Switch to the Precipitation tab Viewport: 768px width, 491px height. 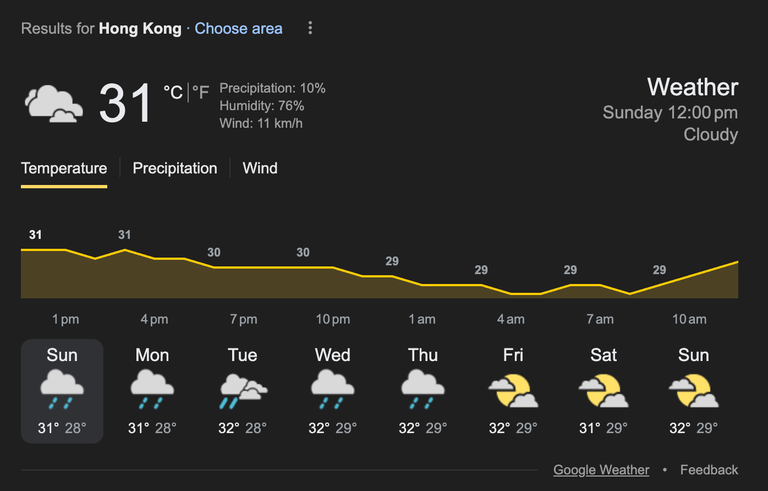pos(175,168)
